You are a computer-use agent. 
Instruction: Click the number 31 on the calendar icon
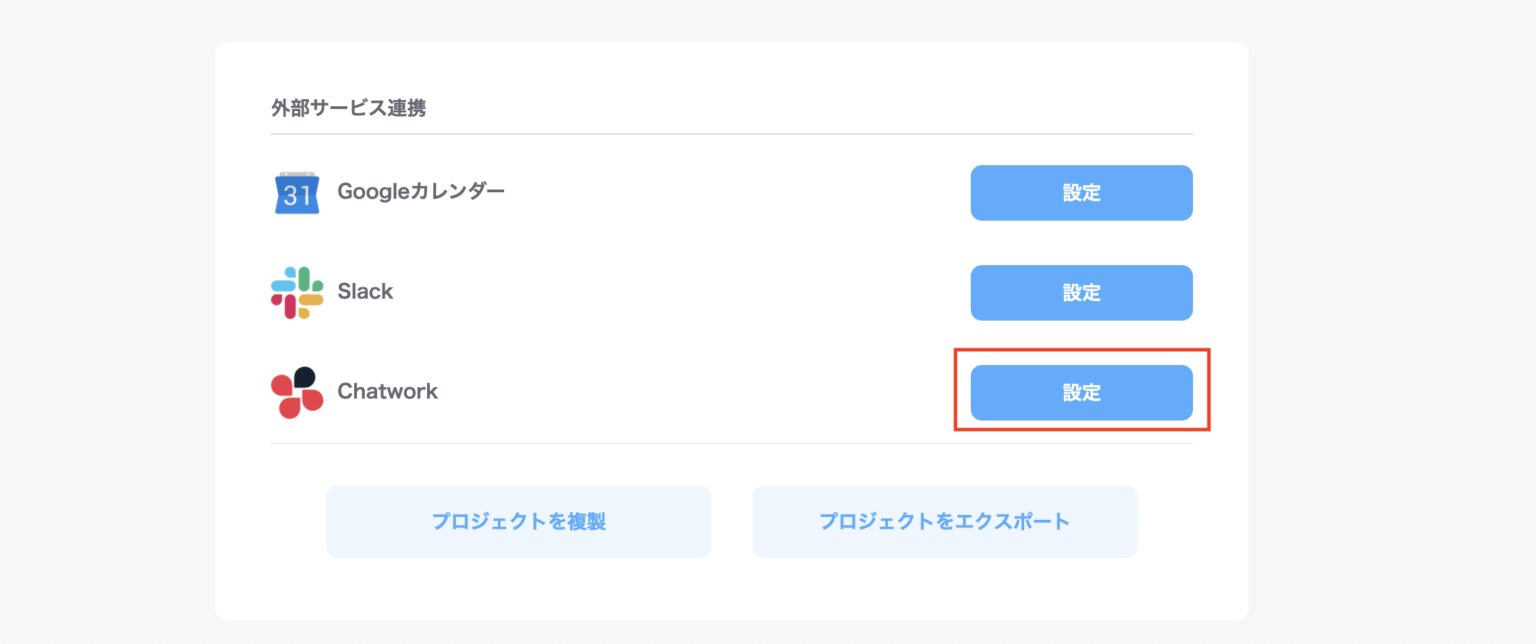click(296, 197)
